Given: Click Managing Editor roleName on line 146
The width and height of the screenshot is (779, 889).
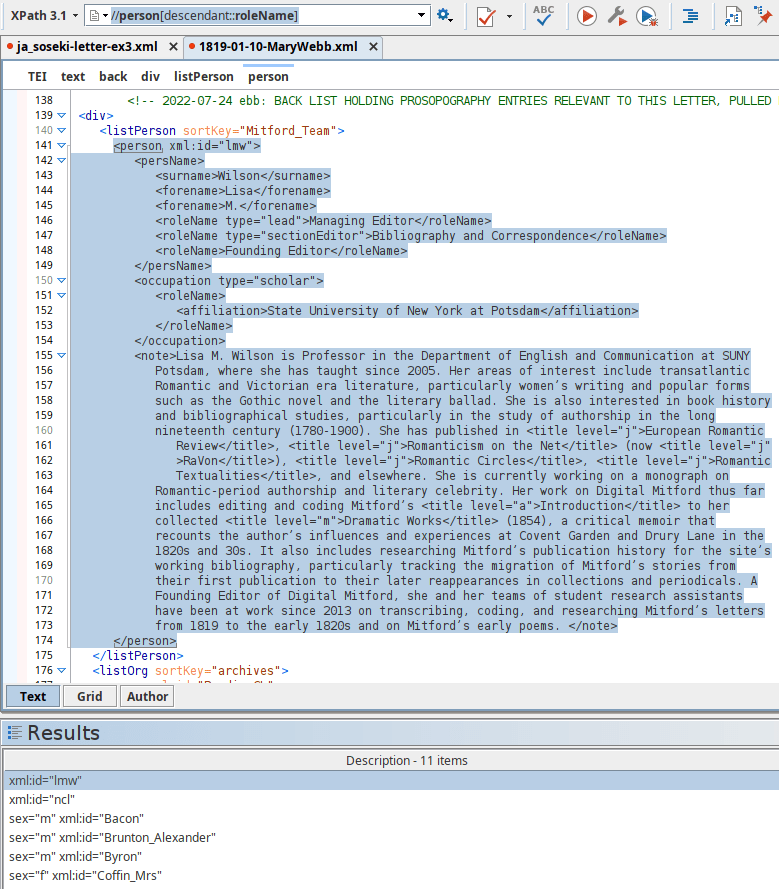Looking at the screenshot, I should 362,221.
